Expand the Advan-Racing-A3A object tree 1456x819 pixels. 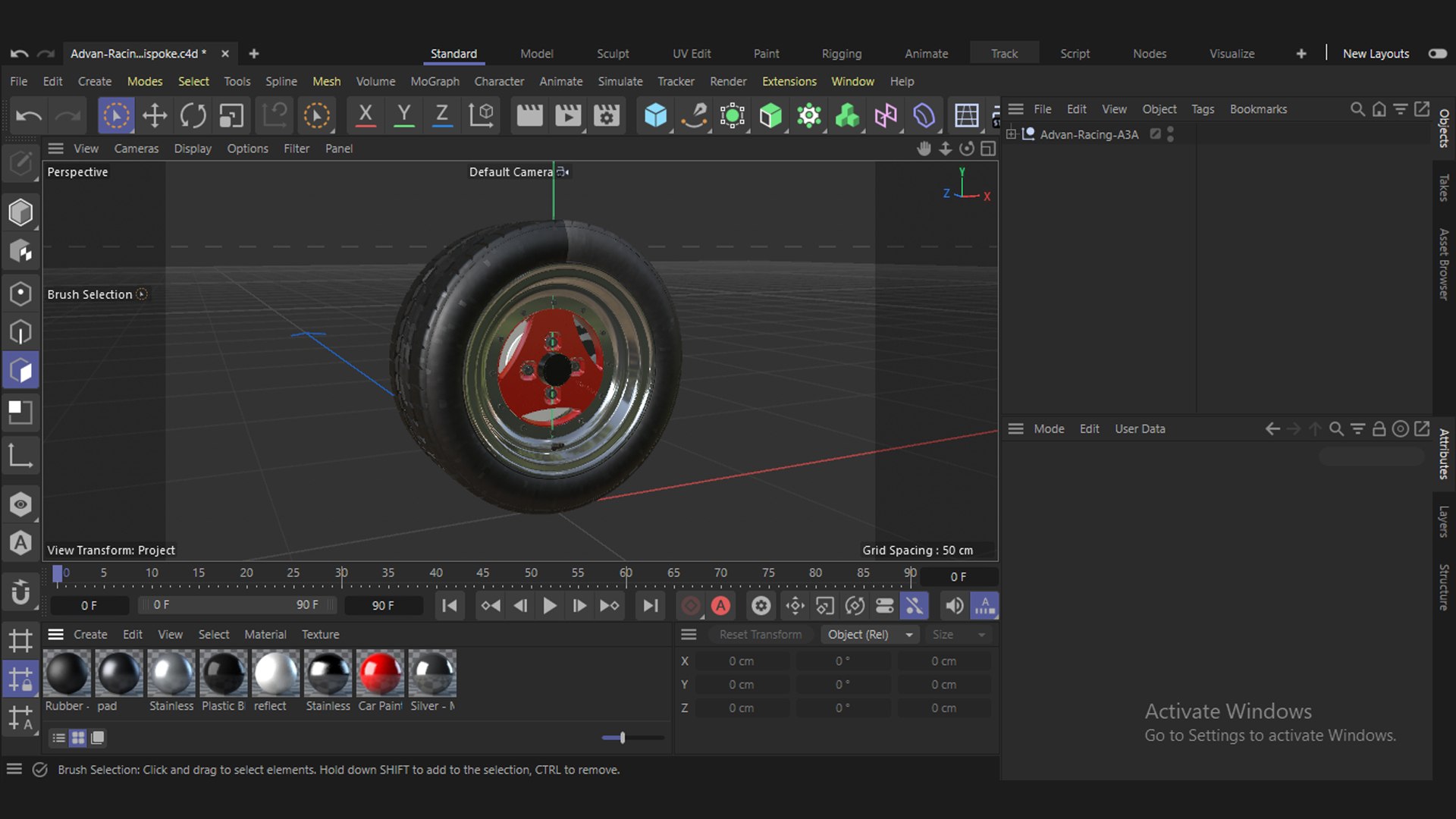click(x=1011, y=134)
